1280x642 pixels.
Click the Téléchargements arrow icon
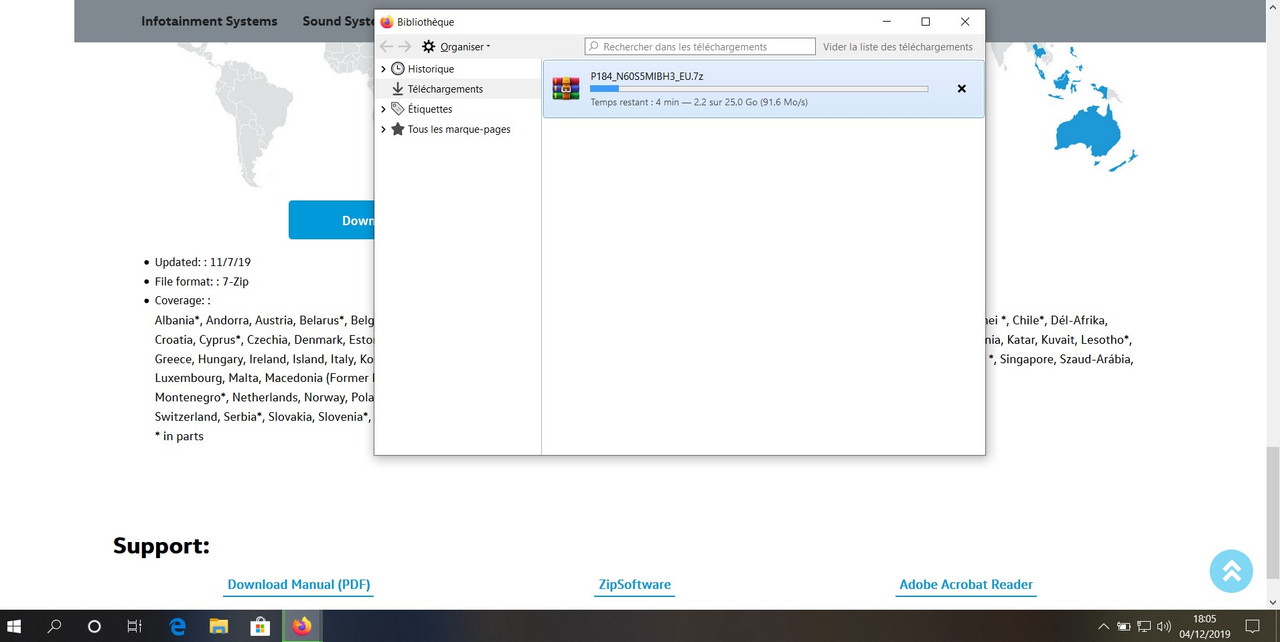[x=398, y=89]
